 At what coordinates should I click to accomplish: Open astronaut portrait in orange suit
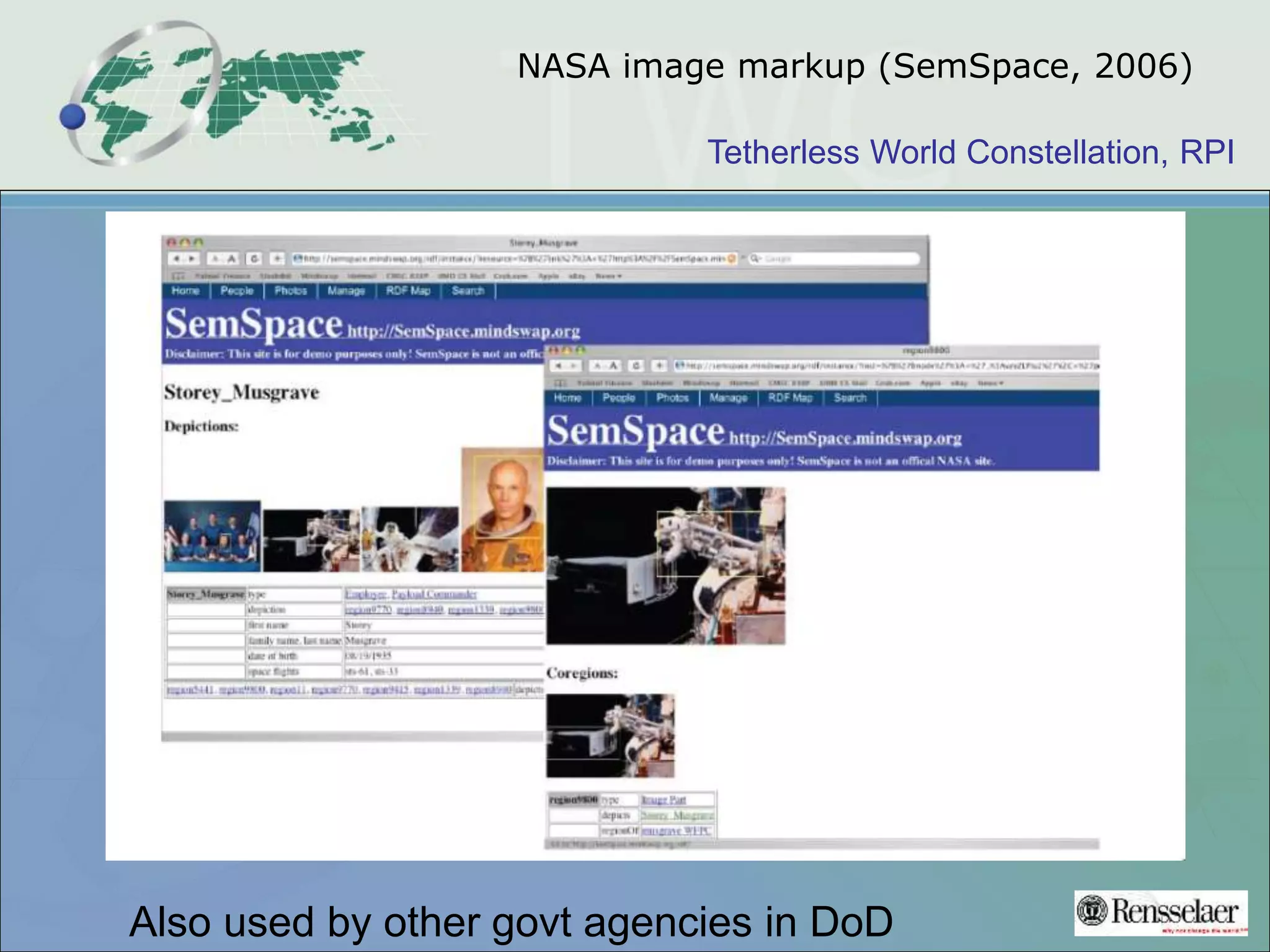pyautogui.click(x=503, y=509)
